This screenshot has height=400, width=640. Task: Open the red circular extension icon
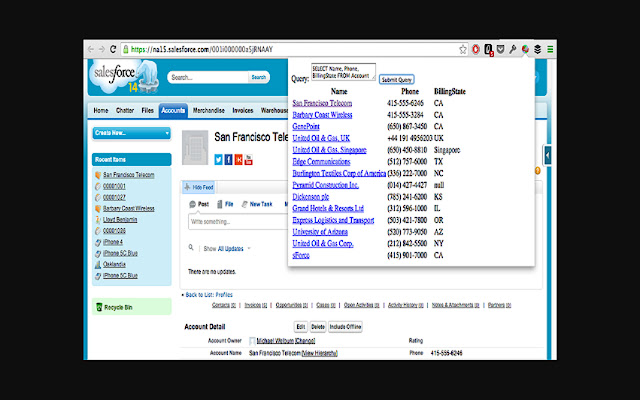point(476,49)
